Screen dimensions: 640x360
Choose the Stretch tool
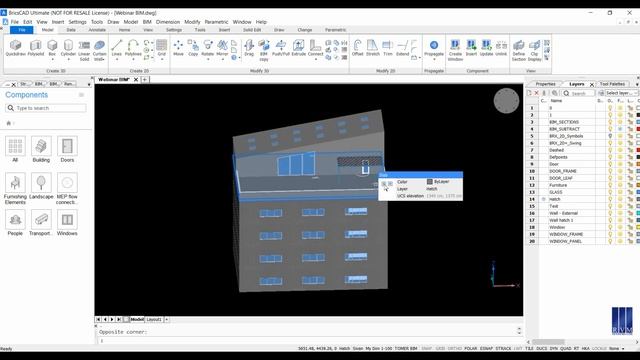click(x=373, y=48)
